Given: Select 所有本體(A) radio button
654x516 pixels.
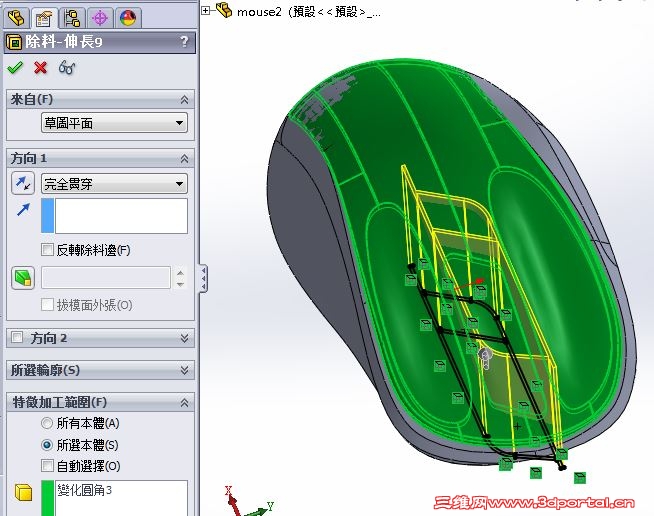Looking at the screenshot, I should 47,423.
